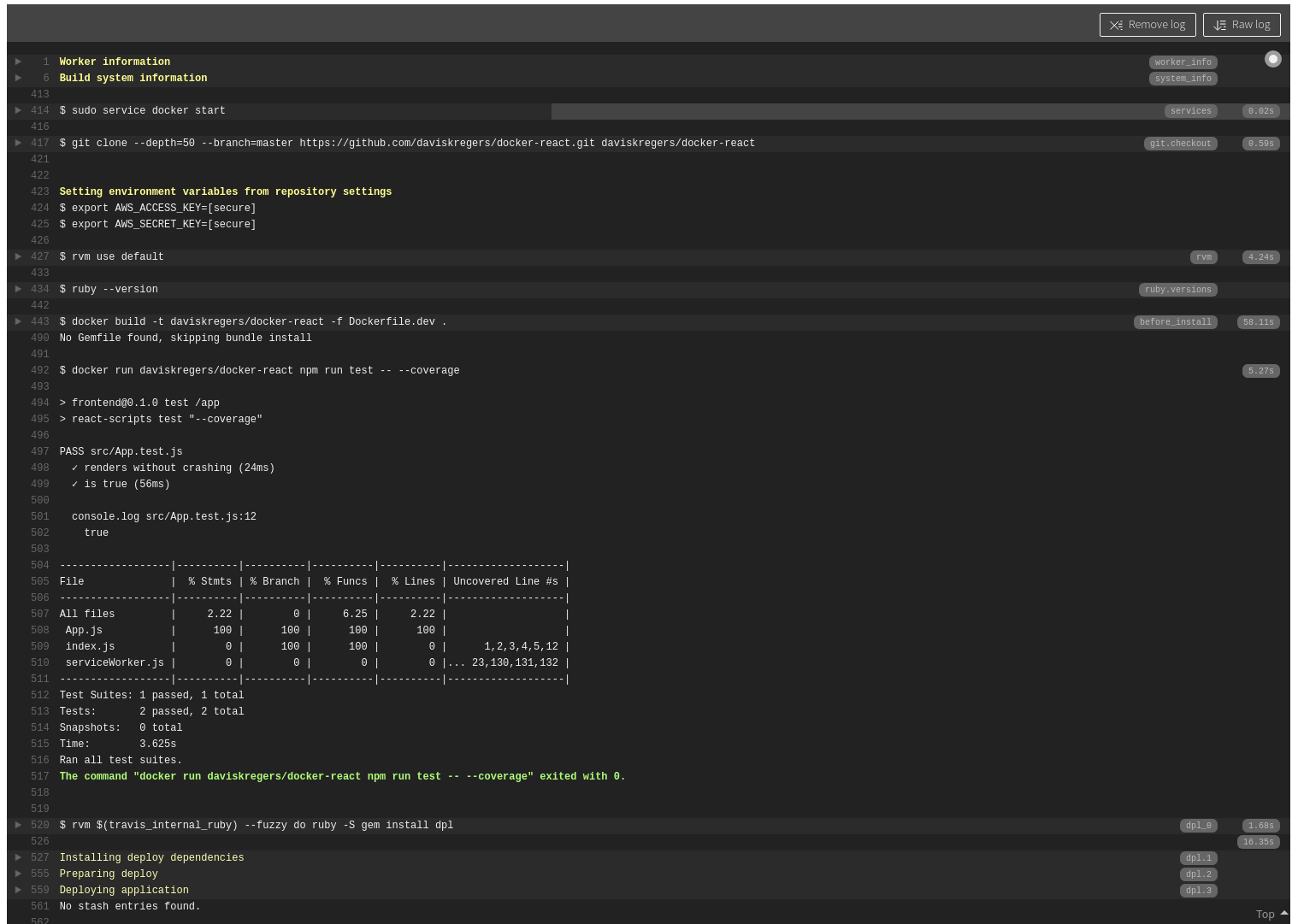Click the rvm tag badge

[x=1203, y=257]
